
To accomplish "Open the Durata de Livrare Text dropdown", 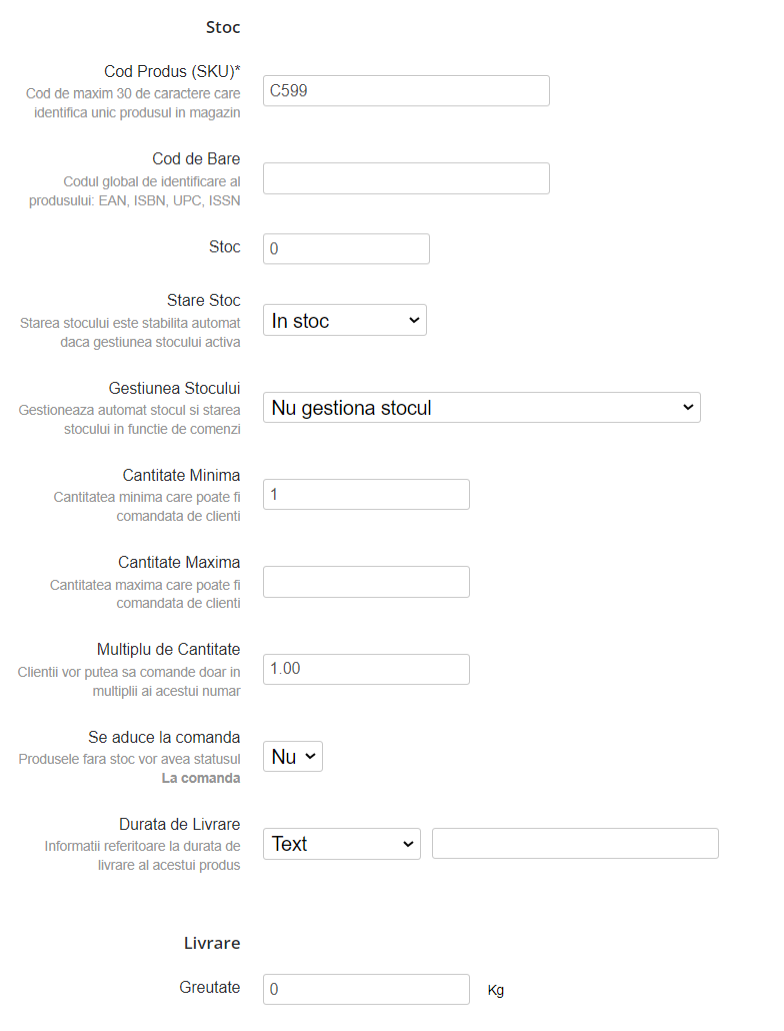I will coord(342,844).
